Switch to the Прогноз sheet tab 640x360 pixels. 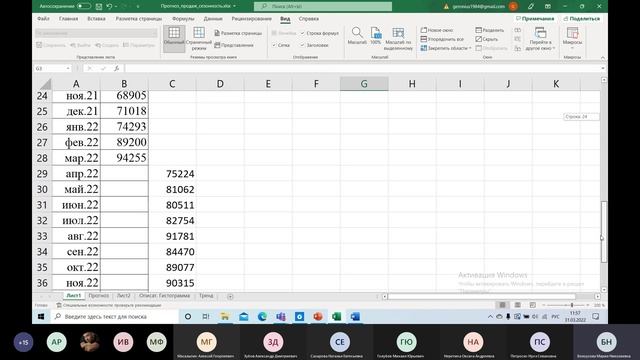click(x=99, y=296)
